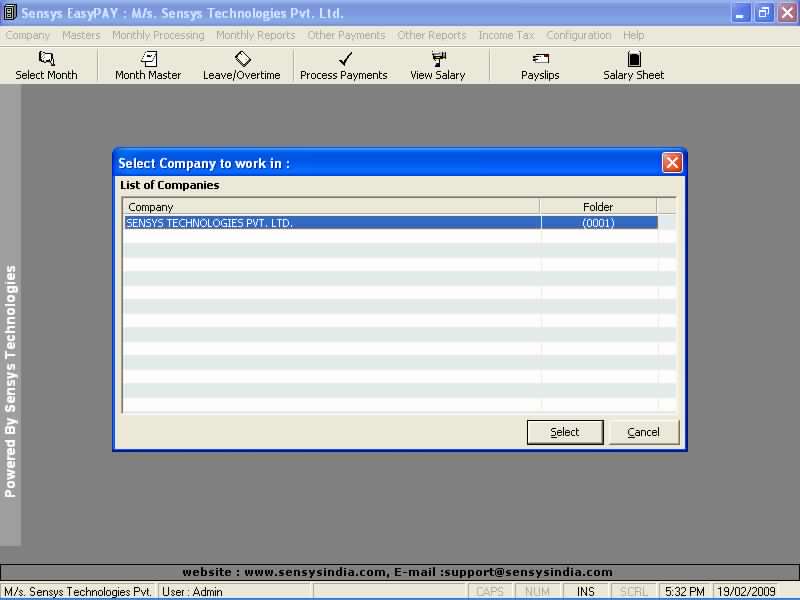This screenshot has width=800, height=600.
Task: Select SENSYS TECHNOLOGIES PVT. LTD. row
Action: 391,223
